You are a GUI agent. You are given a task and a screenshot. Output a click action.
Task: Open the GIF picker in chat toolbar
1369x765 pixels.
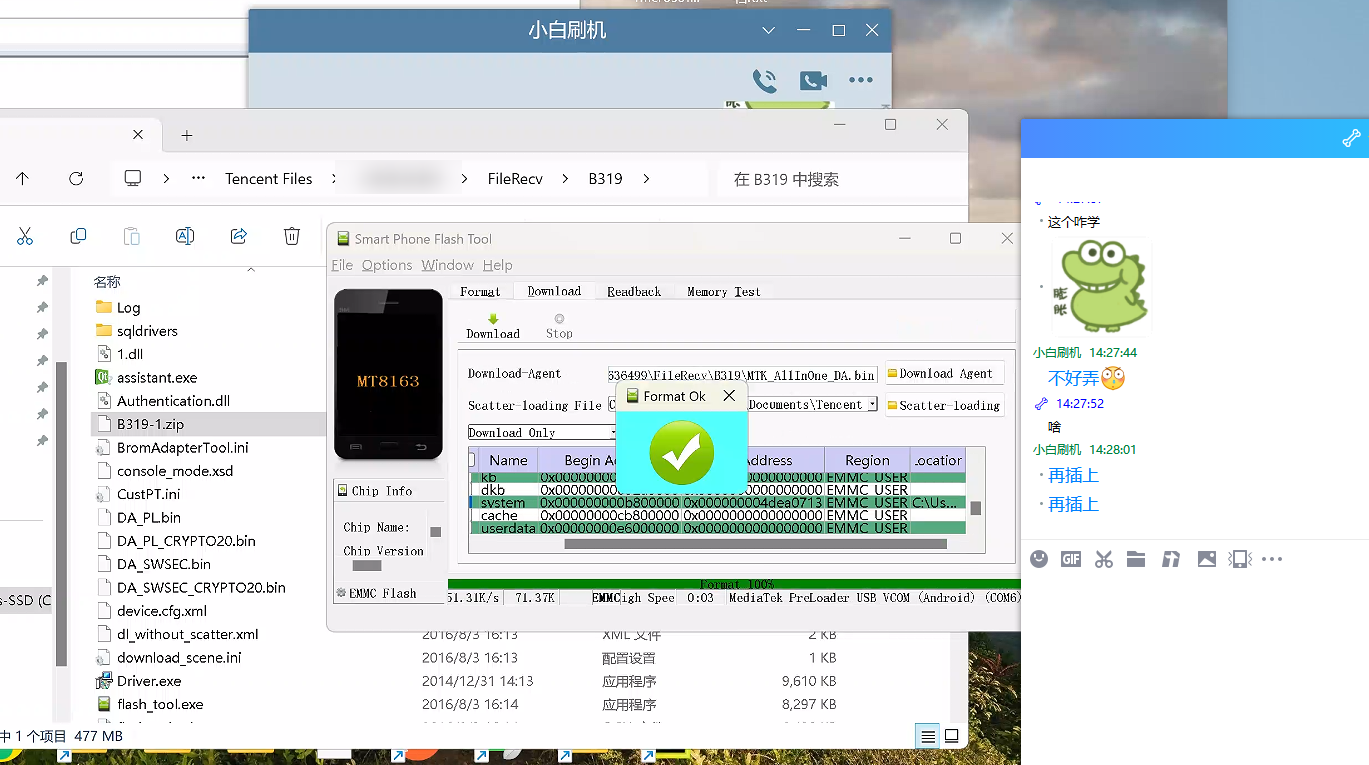[1071, 559]
